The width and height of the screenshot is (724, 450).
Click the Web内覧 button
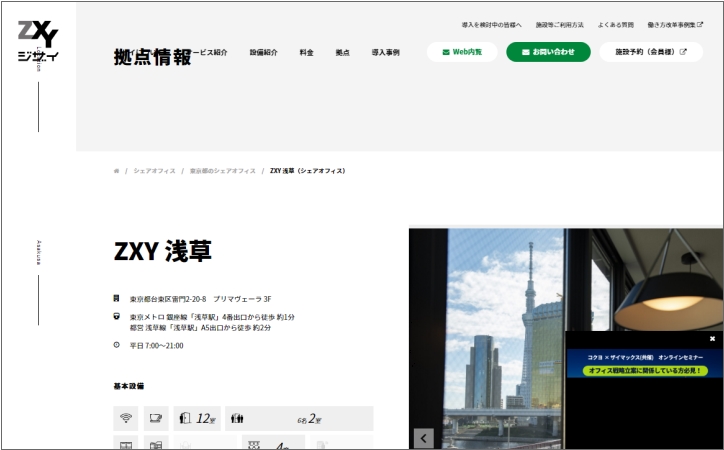coord(462,52)
